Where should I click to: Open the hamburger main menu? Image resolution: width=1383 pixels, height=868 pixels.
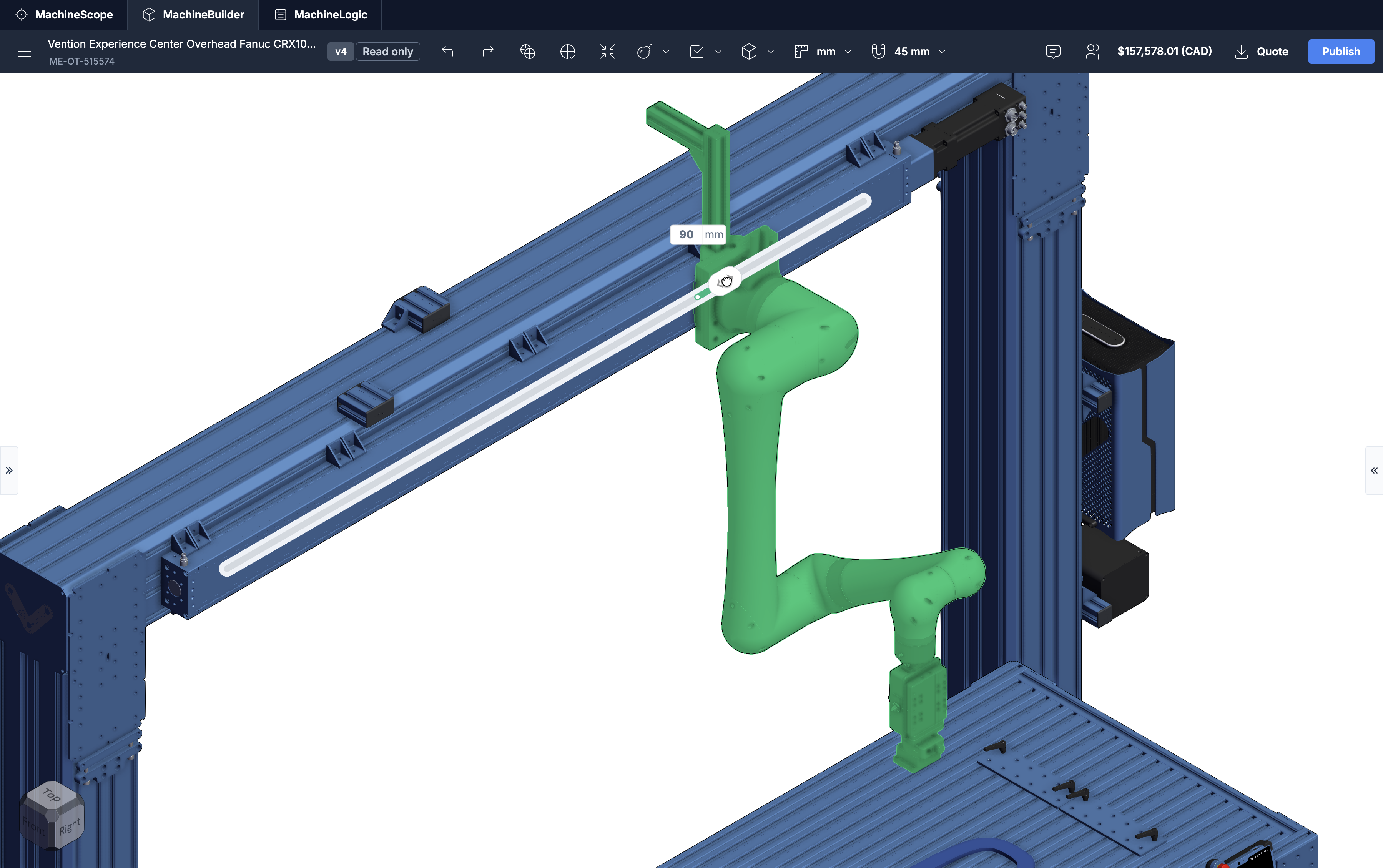pyautogui.click(x=24, y=52)
